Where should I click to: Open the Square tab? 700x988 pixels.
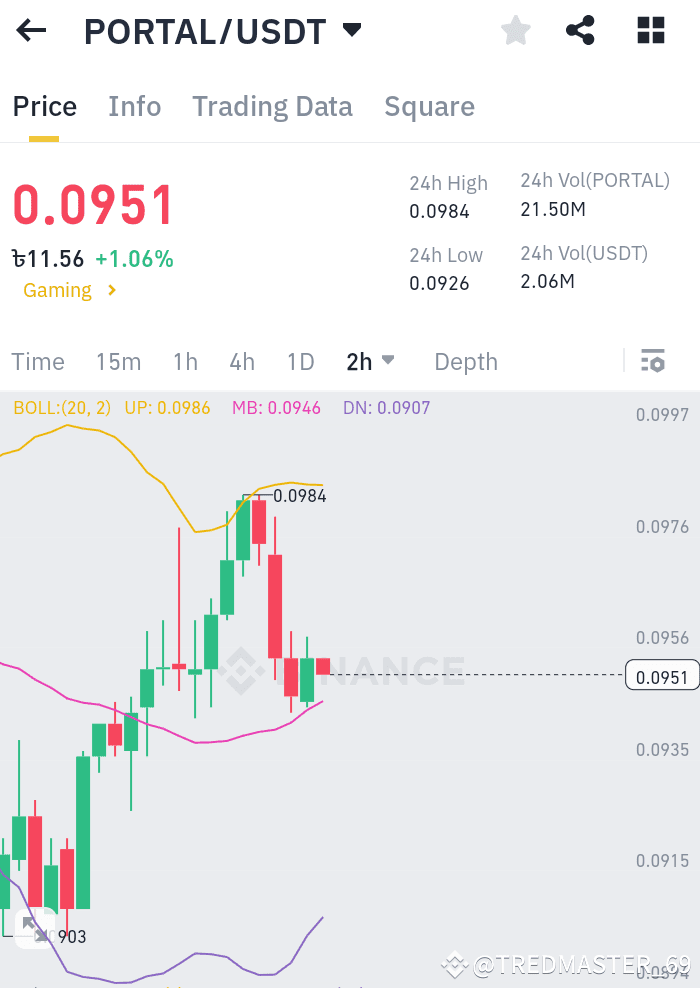429,106
